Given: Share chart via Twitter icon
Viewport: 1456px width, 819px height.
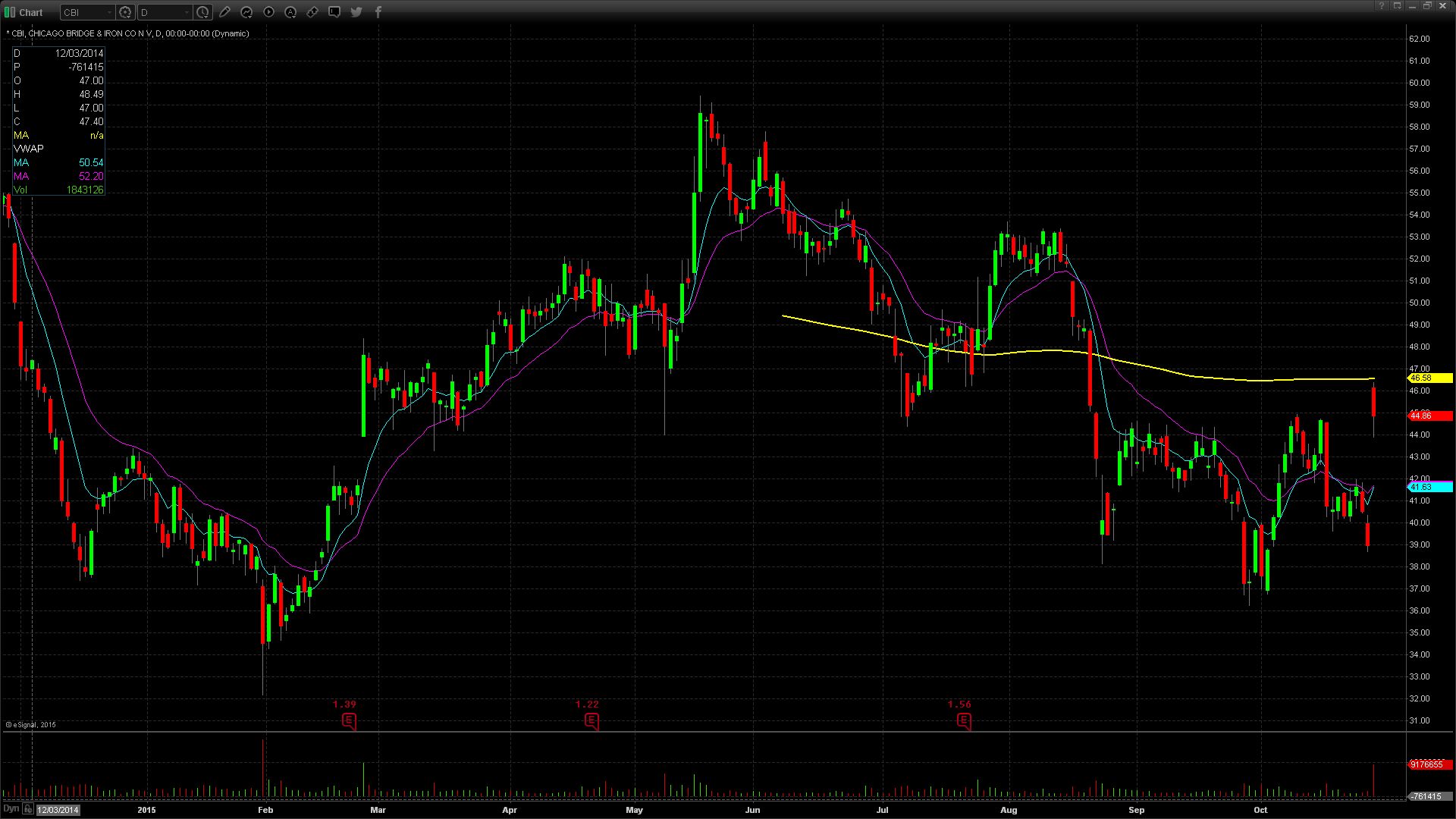Looking at the screenshot, I should pos(356,12).
